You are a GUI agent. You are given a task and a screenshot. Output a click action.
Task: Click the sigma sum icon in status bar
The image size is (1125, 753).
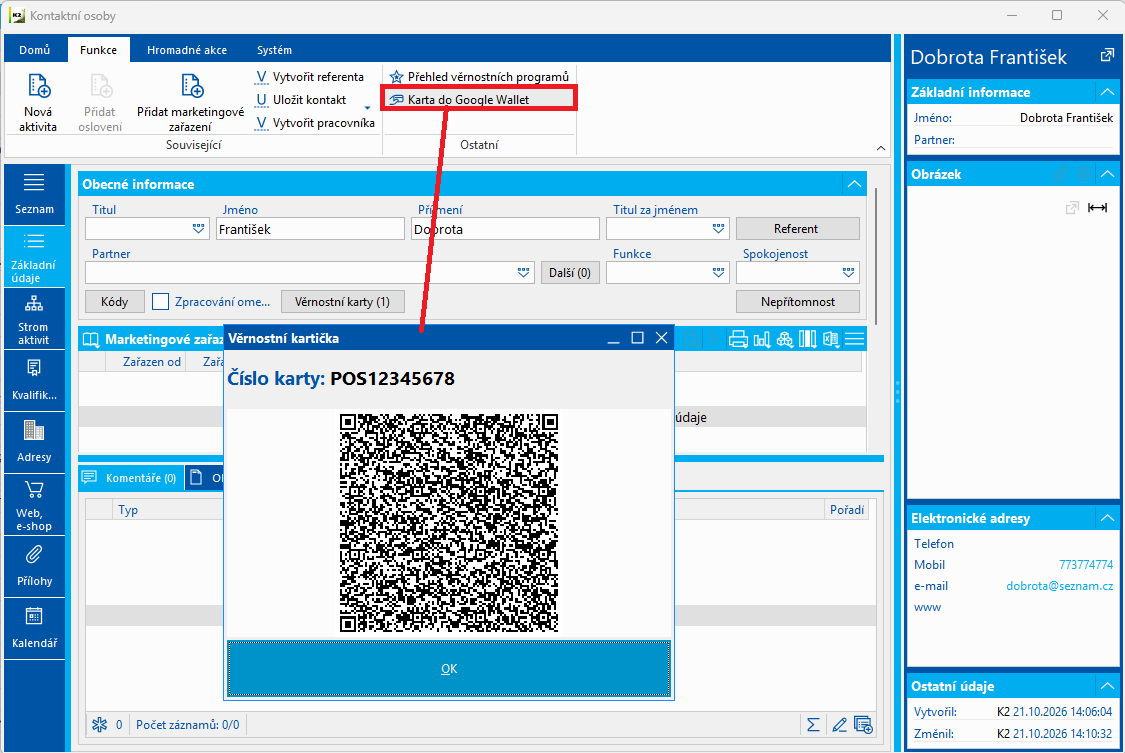(813, 725)
